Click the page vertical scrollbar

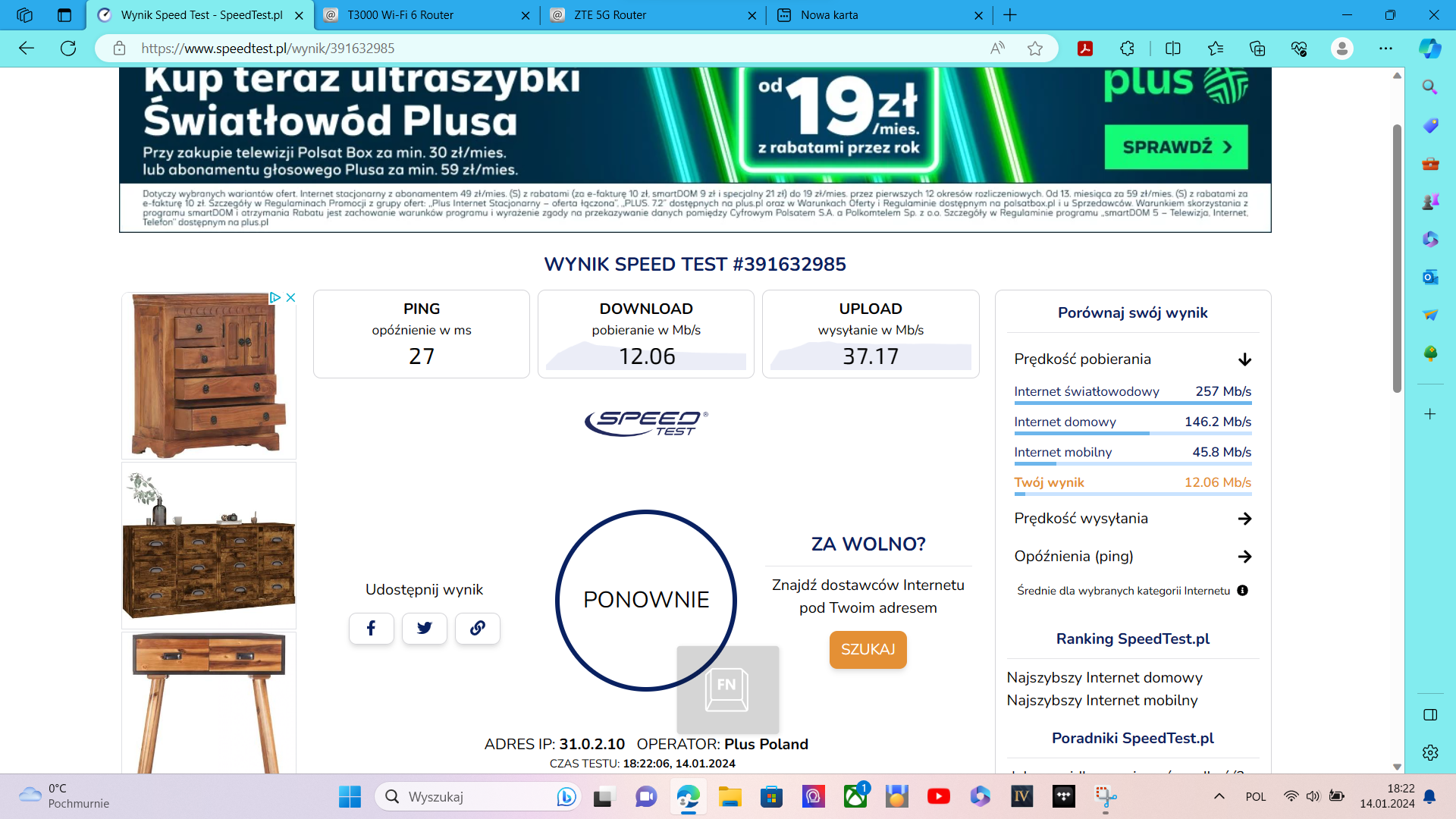(1397, 258)
